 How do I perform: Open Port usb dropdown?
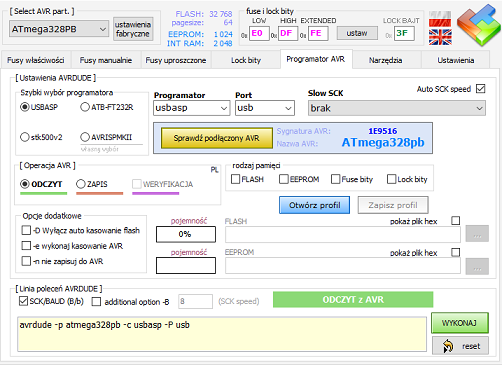pos(265,108)
